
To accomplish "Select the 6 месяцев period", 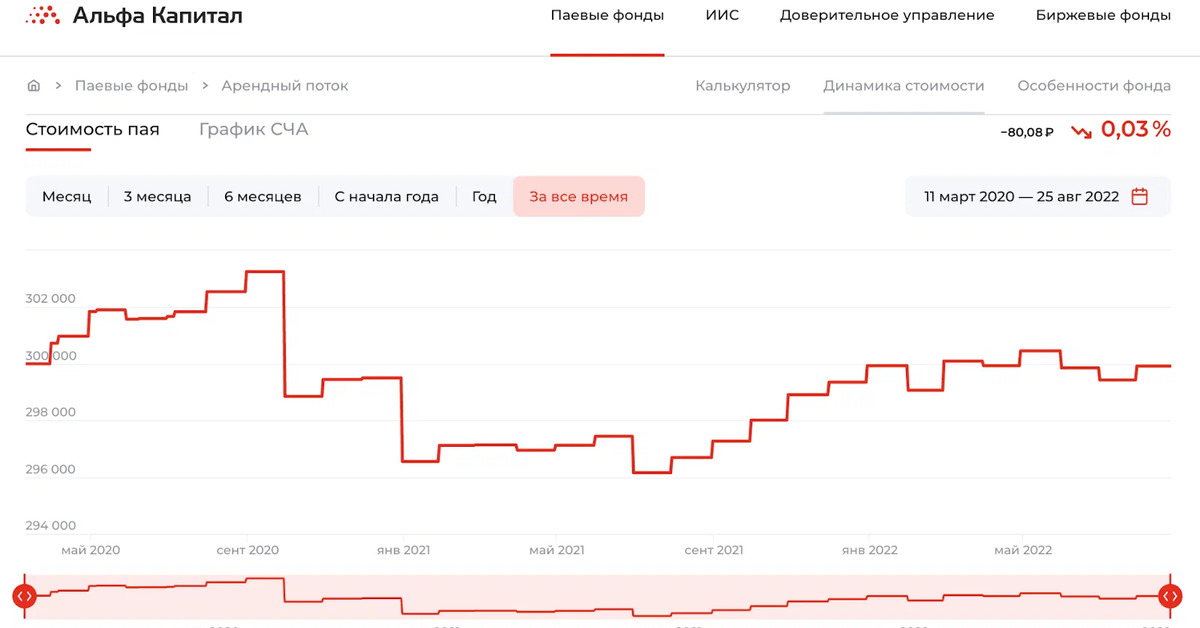I will click(262, 196).
